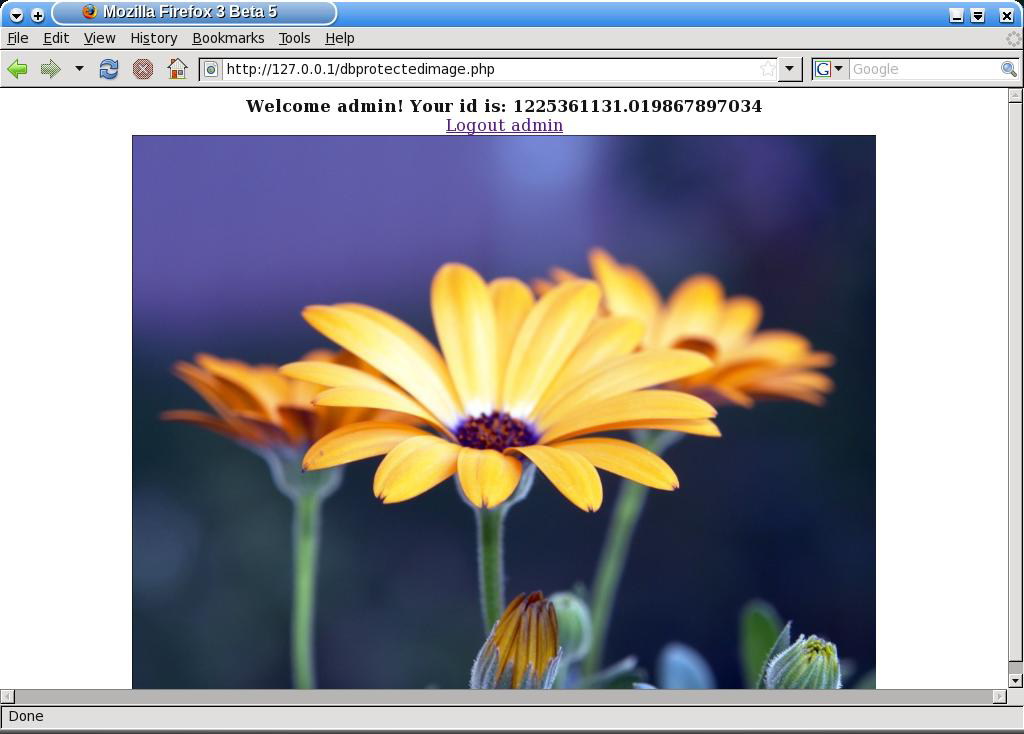This screenshot has width=1024, height=734.
Task: Click the vertical scrollbar down arrow
Action: [1015, 680]
